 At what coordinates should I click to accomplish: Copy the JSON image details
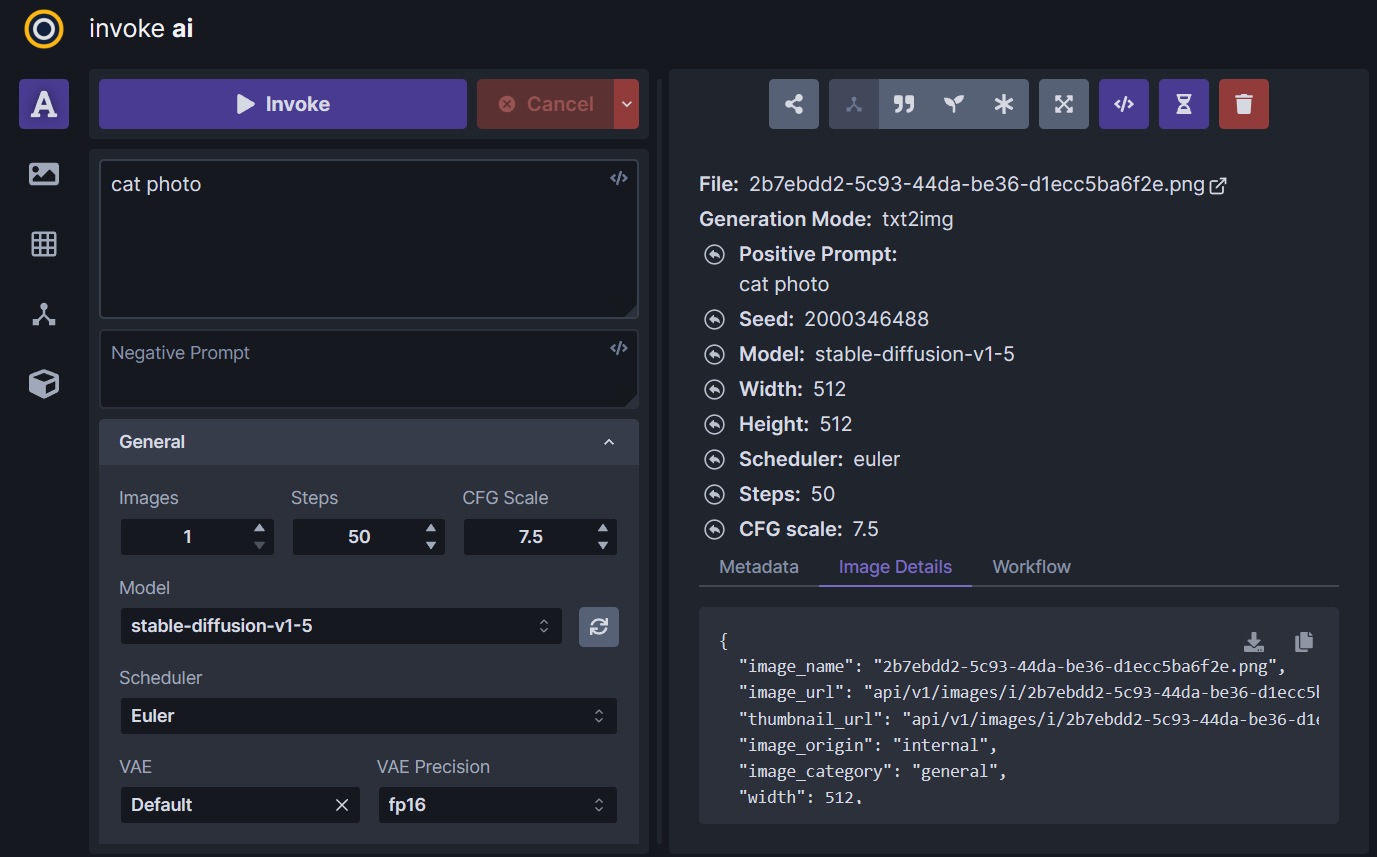coord(1304,642)
